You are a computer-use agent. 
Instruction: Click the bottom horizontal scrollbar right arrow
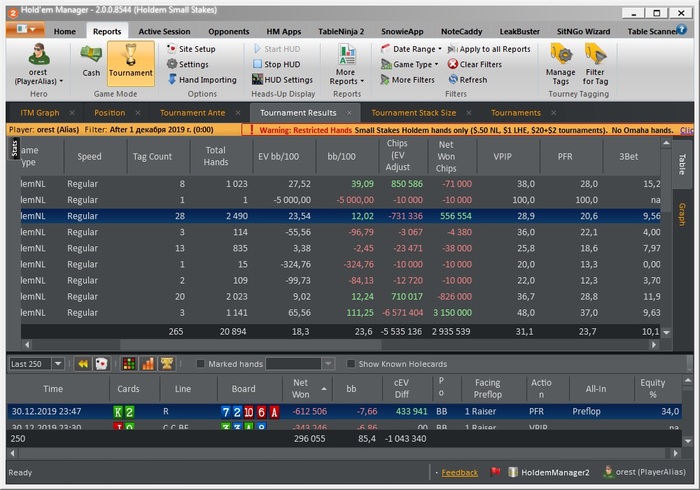point(675,454)
